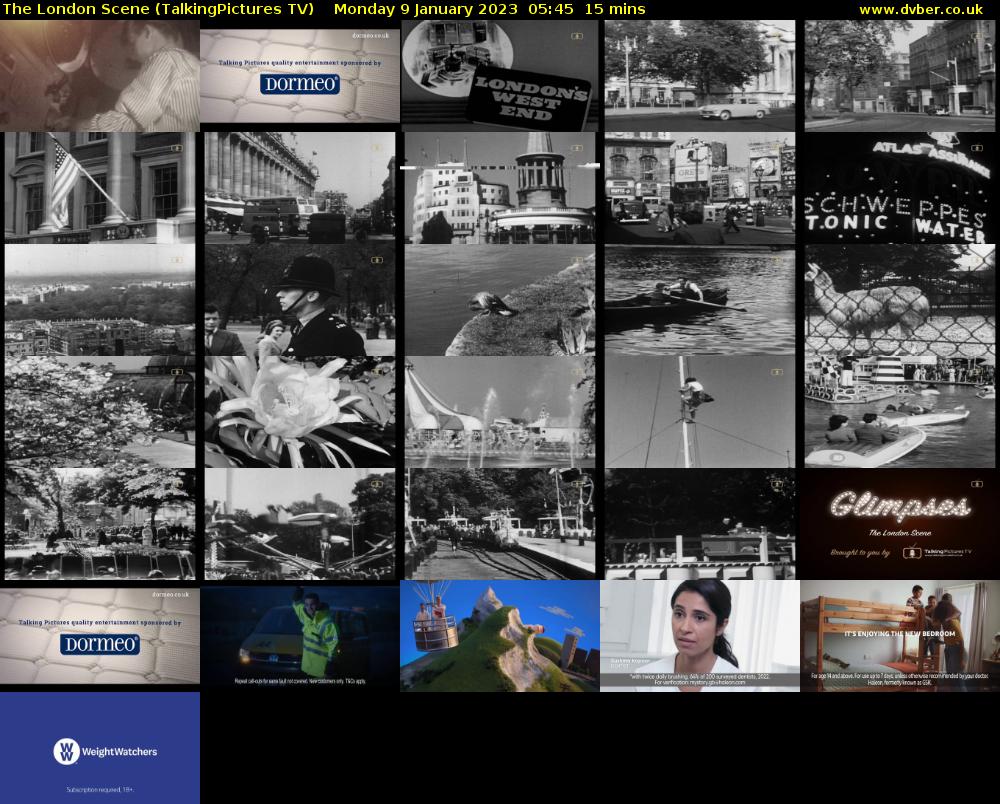The width and height of the screenshot is (1000, 804).
Task: Select the blossom tree by glasshouse thumbnail
Action: pyautogui.click(x=99, y=412)
